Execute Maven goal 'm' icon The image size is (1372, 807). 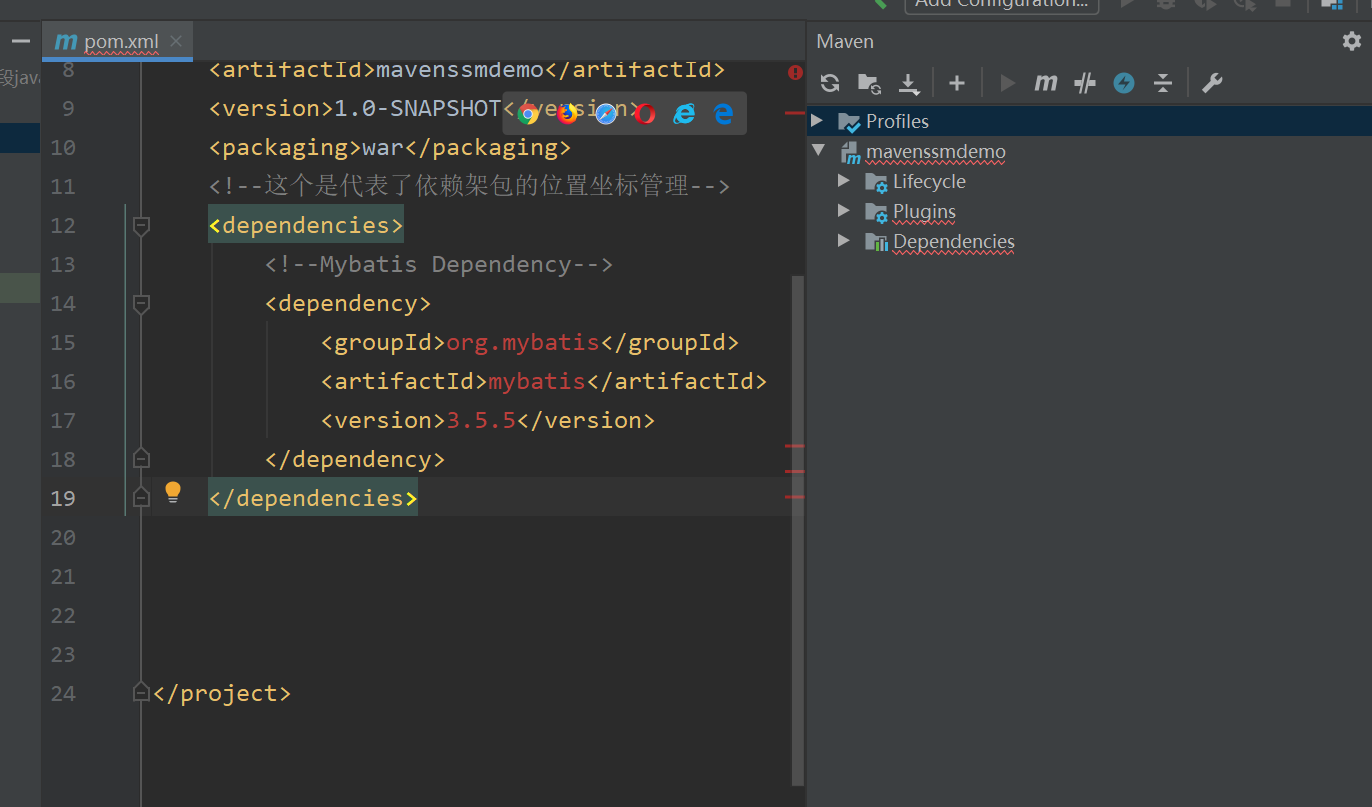(x=1046, y=83)
